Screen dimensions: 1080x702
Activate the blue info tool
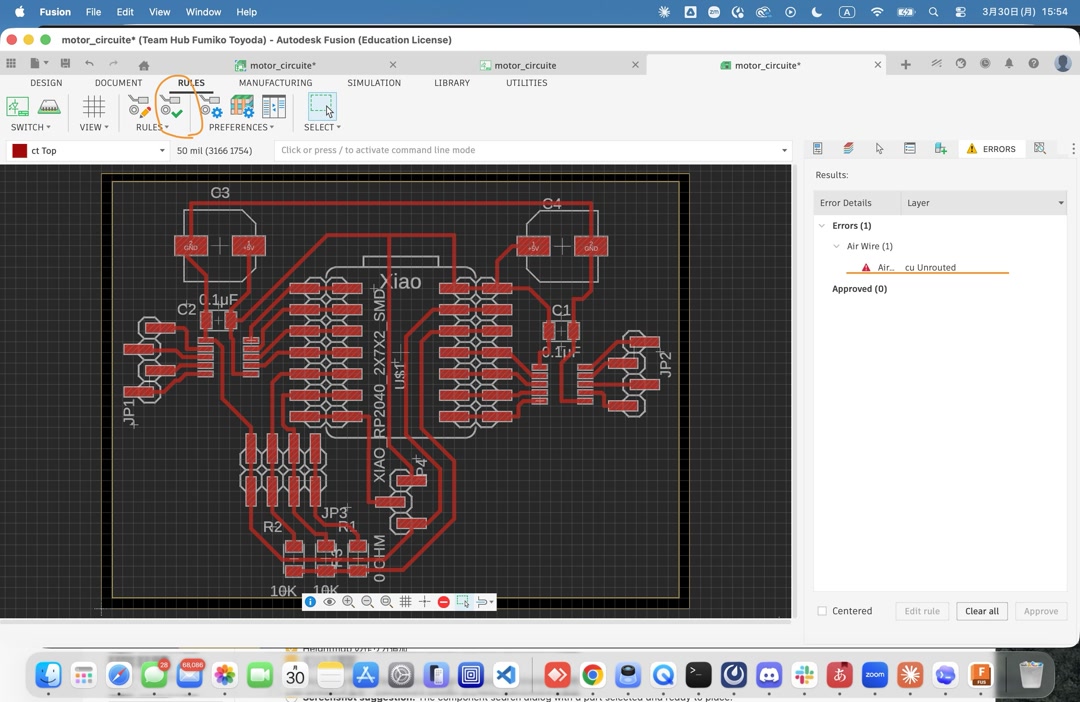point(310,601)
